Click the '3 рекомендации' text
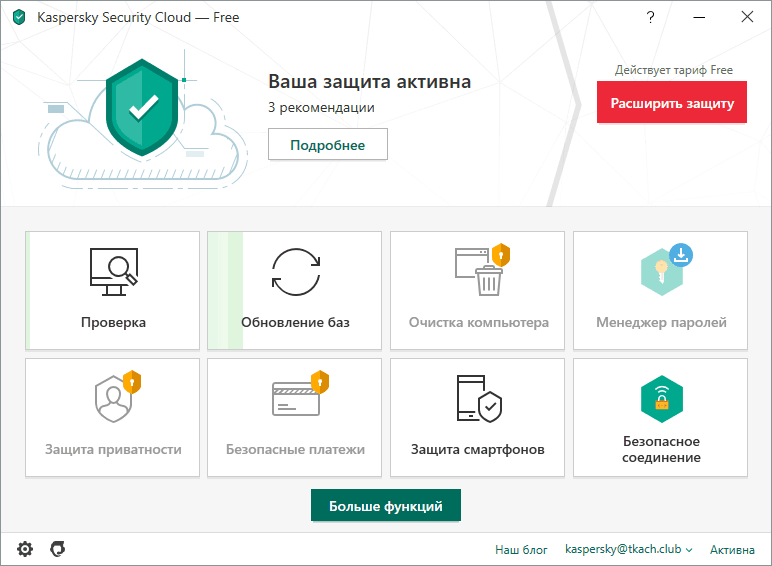Viewport: 772px width, 566px height. pos(321,107)
